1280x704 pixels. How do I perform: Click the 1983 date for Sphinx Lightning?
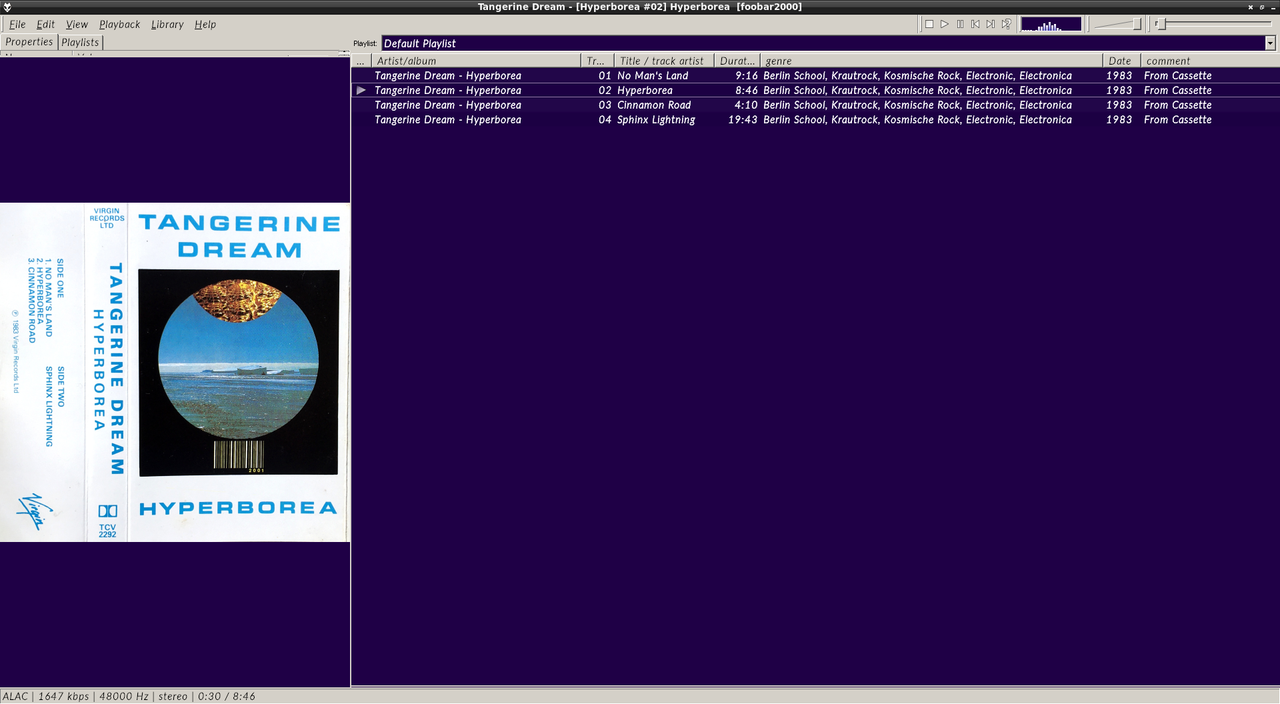pyautogui.click(x=1119, y=119)
